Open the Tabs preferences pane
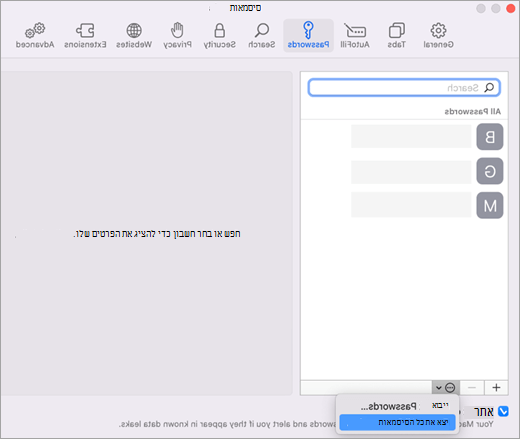The width and height of the screenshot is (520, 439). pyautogui.click(x=396, y=35)
